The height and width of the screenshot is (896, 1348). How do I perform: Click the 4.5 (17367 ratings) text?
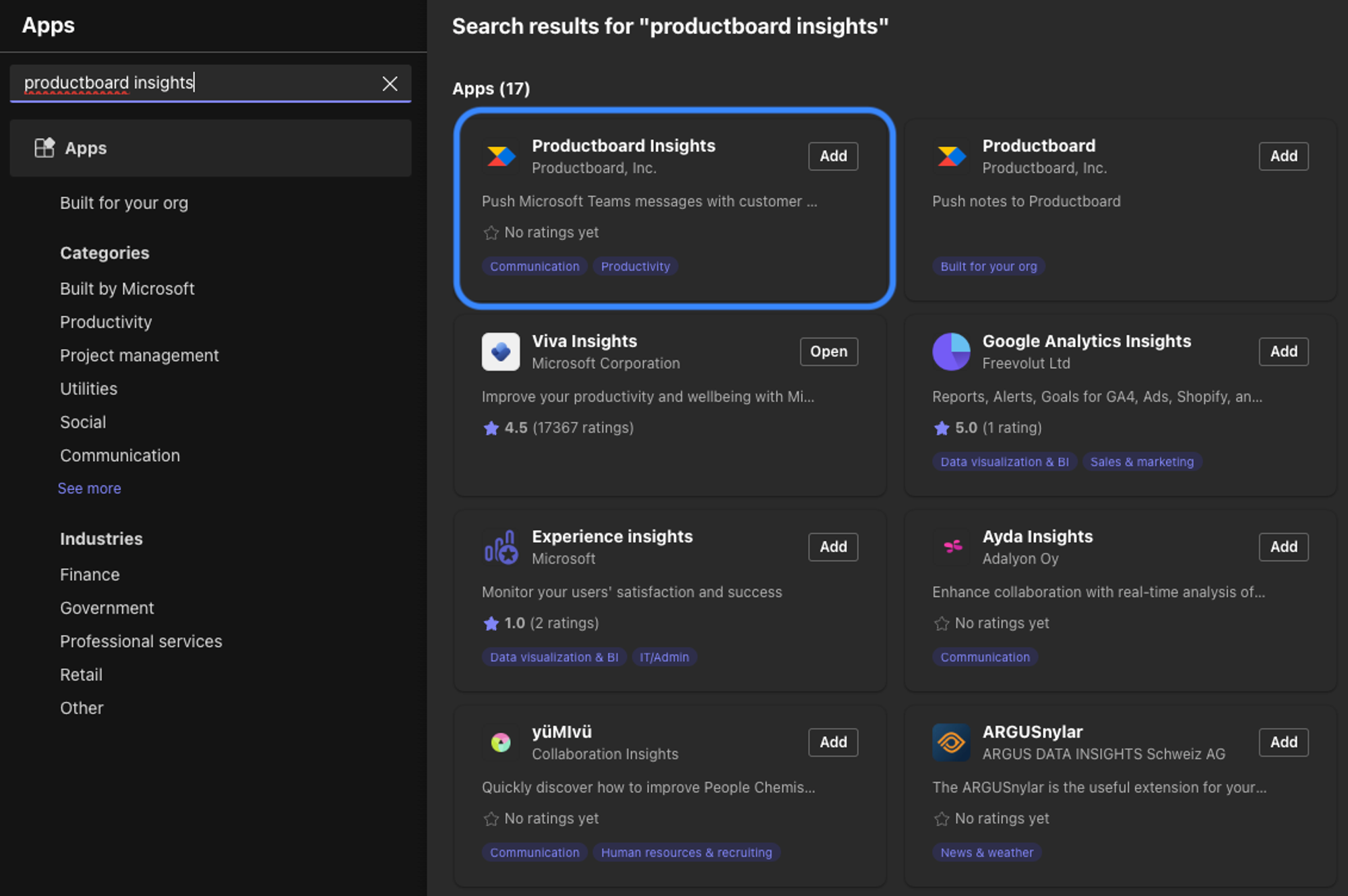coord(569,428)
